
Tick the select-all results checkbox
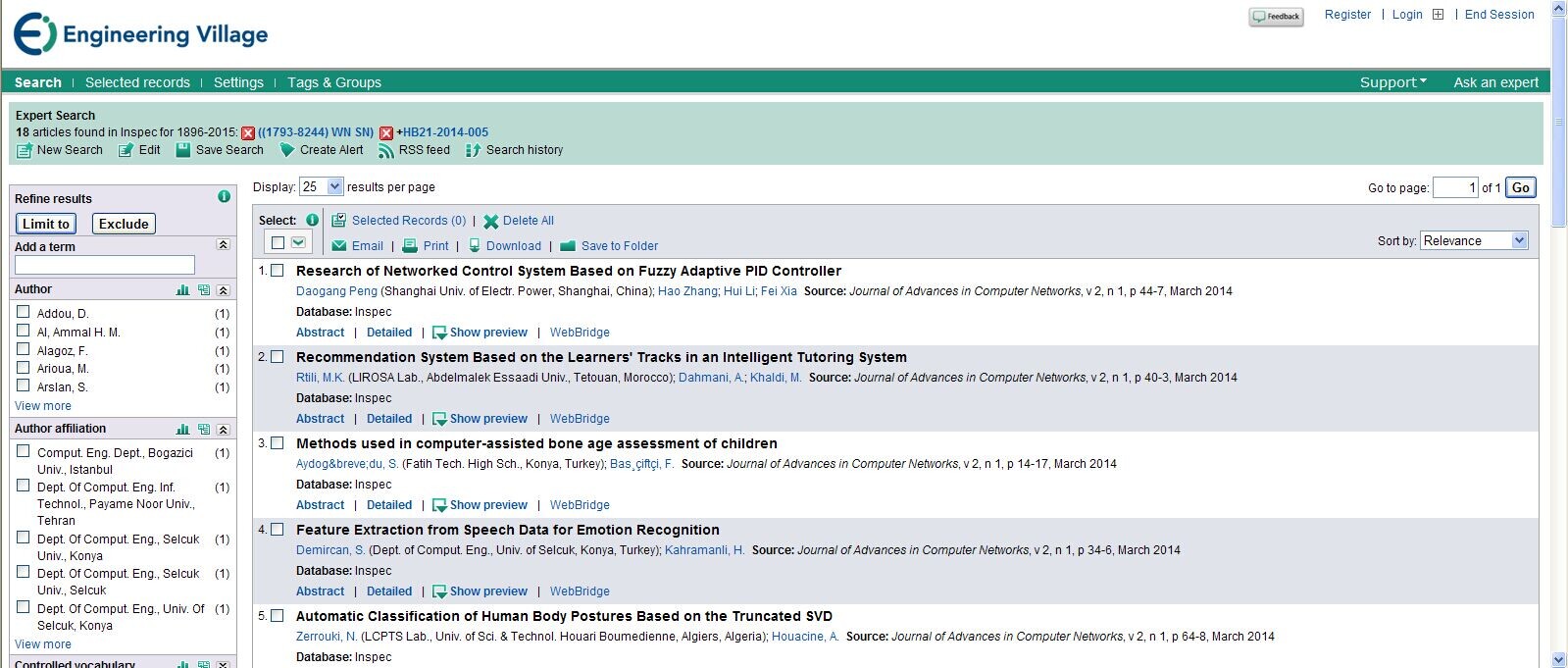click(278, 243)
